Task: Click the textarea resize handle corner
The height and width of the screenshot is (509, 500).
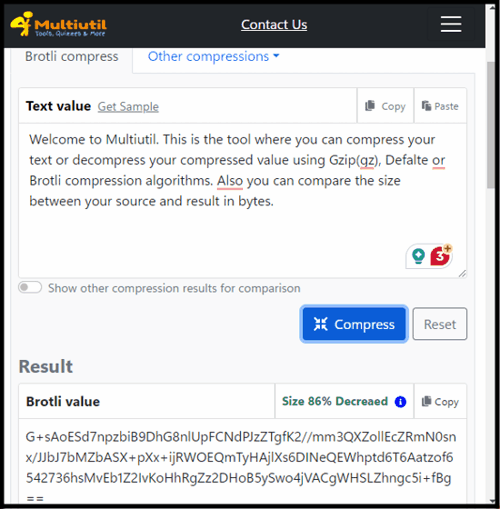Action: click(x=462, y=274)
